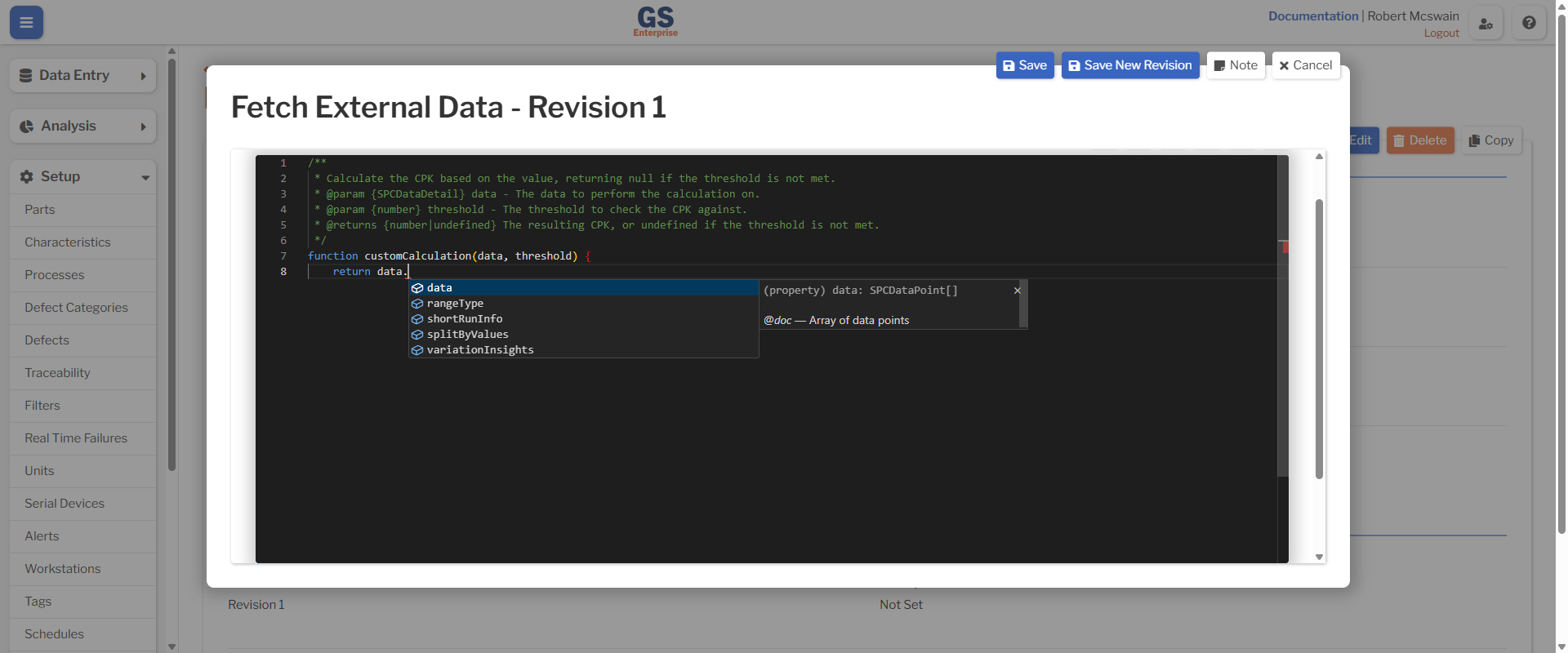
Task: Open Defect Categories
Action: (x=83, y=308)
